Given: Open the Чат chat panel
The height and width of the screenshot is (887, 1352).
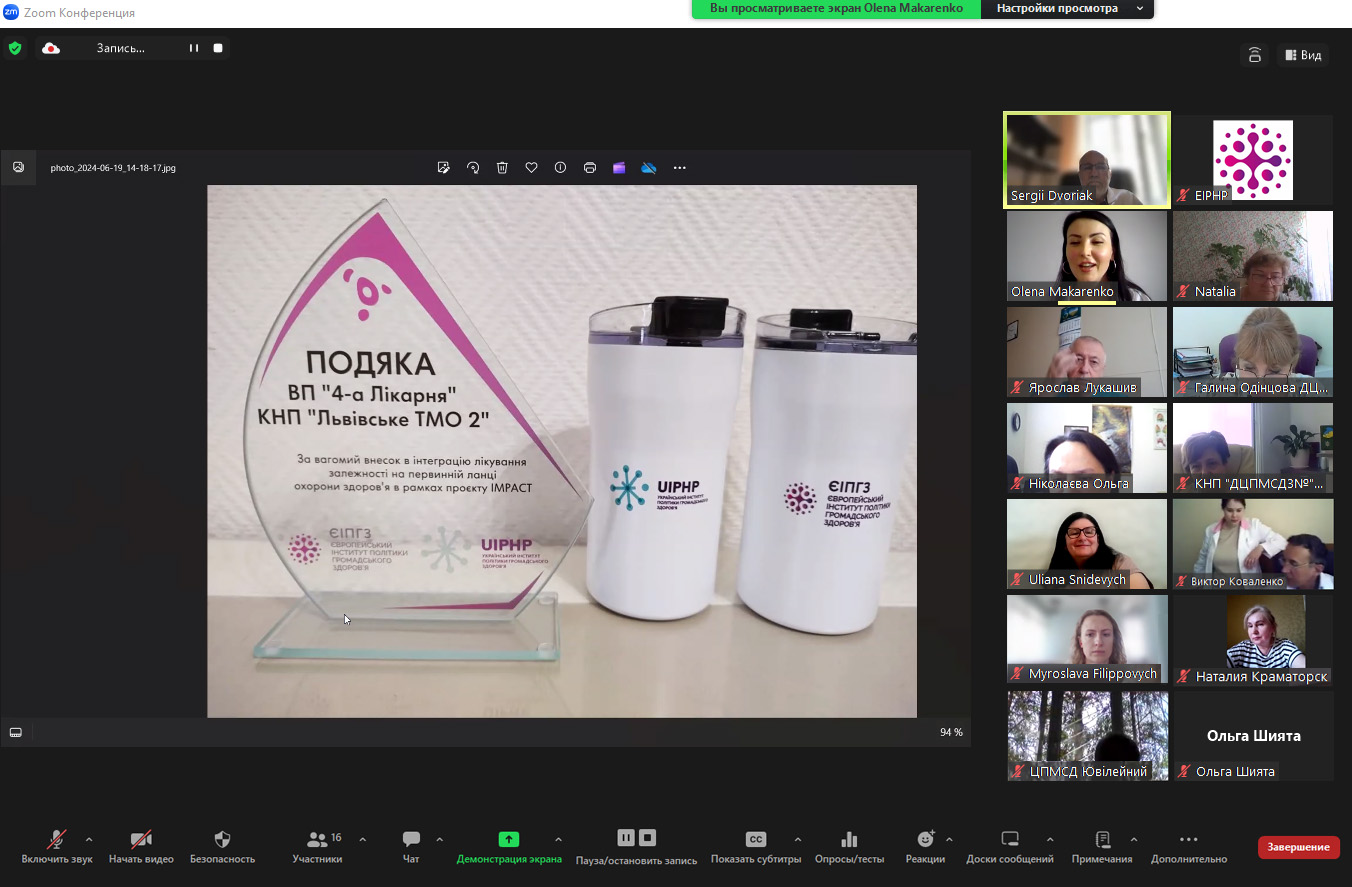Looking at the screenshot, I should (411, 847).
